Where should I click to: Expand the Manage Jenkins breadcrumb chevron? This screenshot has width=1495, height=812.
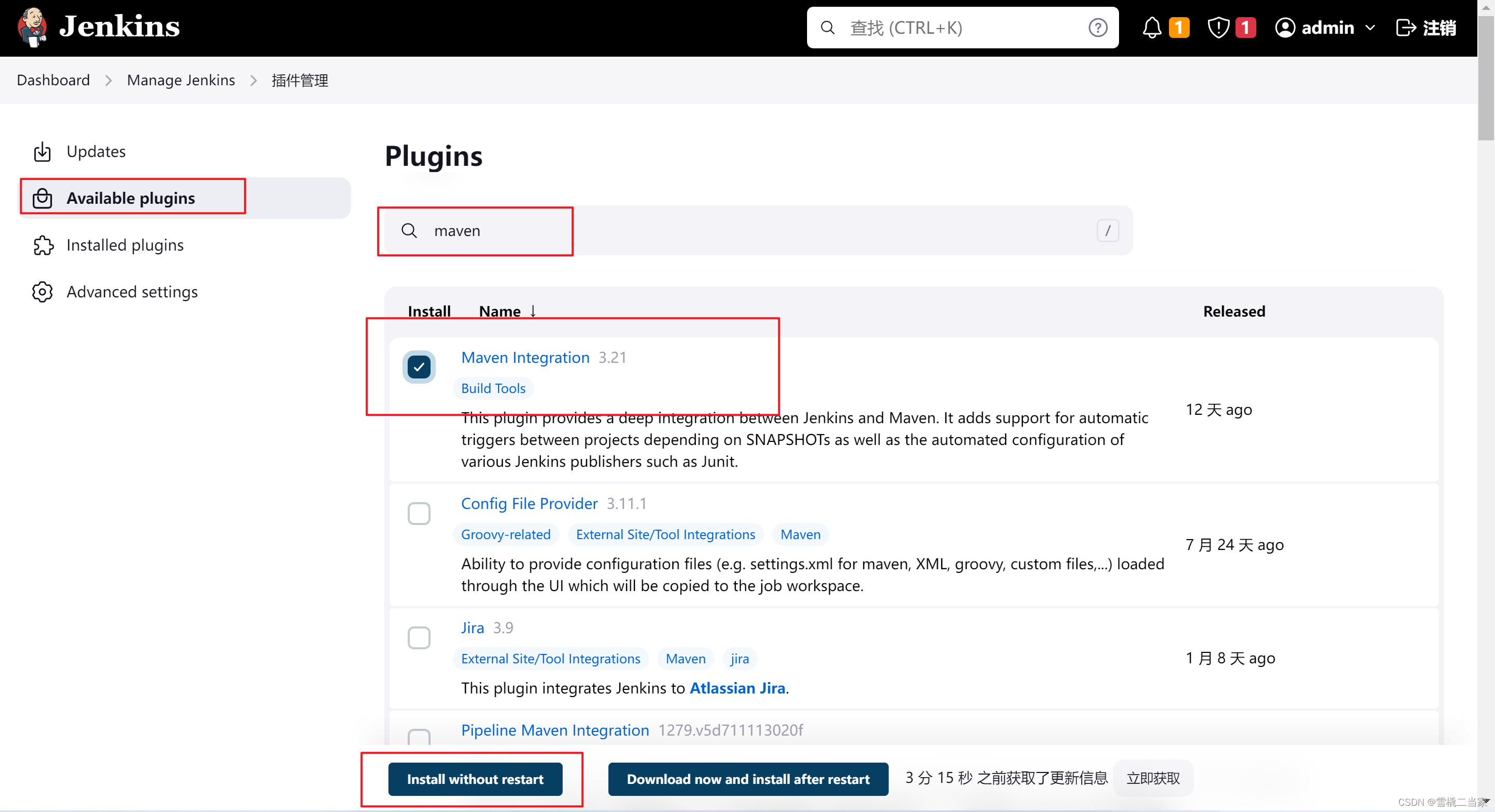pos(254,81)
